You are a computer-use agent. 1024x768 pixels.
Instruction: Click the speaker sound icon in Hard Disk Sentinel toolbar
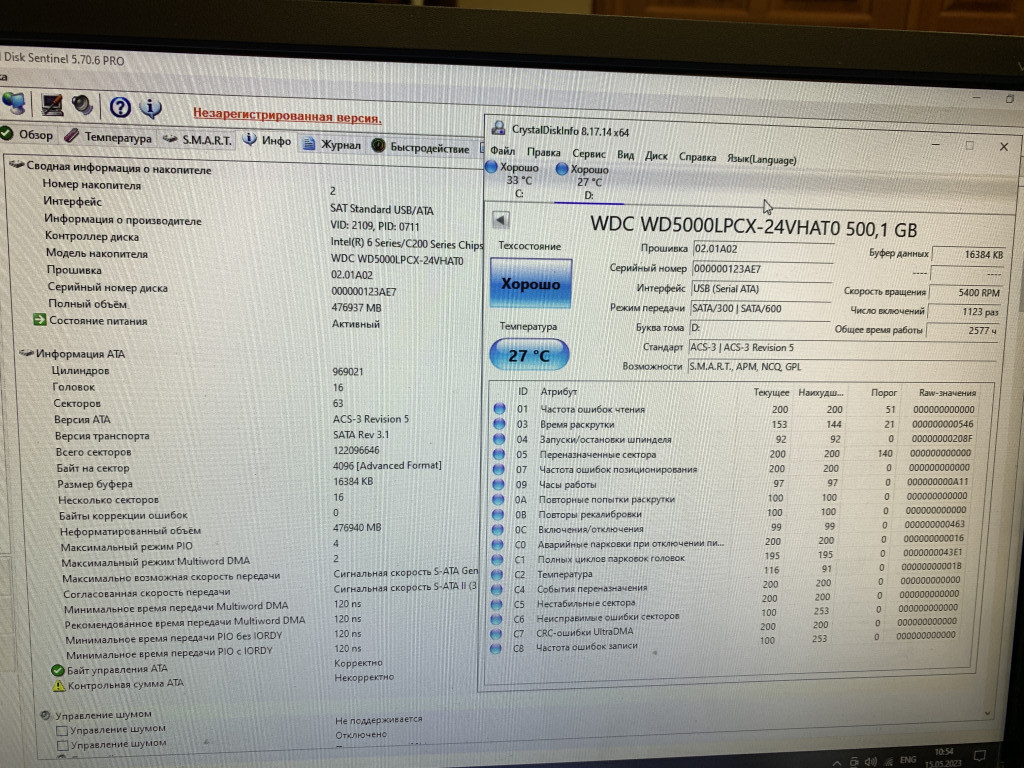82,105
